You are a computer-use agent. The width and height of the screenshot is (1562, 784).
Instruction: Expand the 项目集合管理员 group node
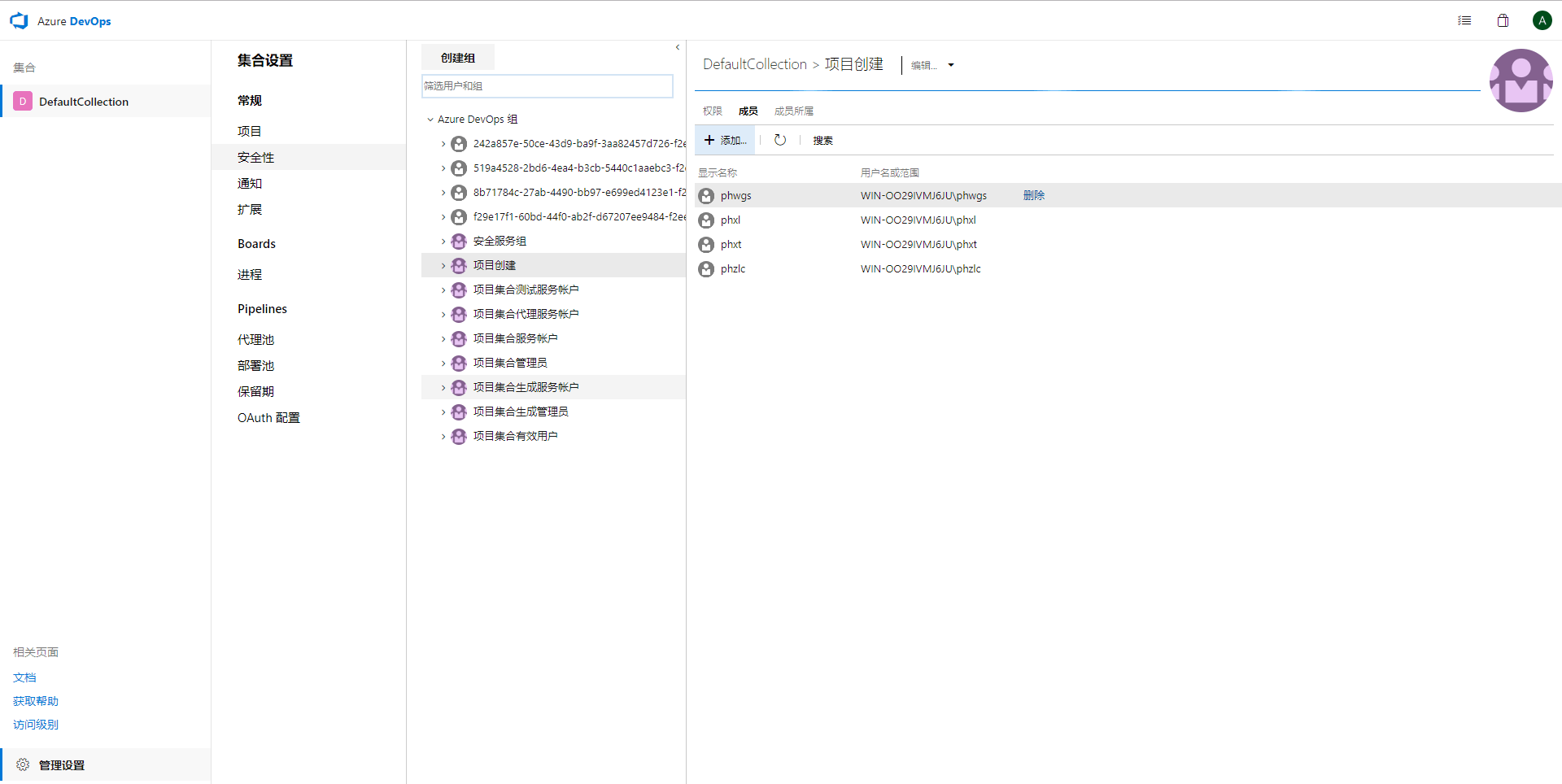click(x=443, y=364)
